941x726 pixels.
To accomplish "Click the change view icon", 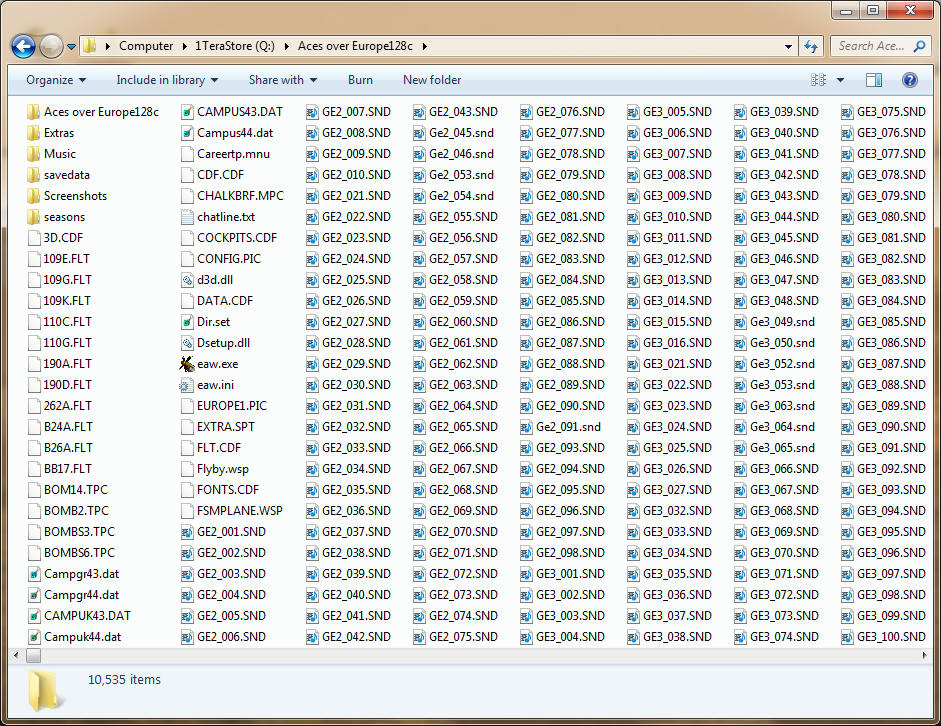I will 818,80.
